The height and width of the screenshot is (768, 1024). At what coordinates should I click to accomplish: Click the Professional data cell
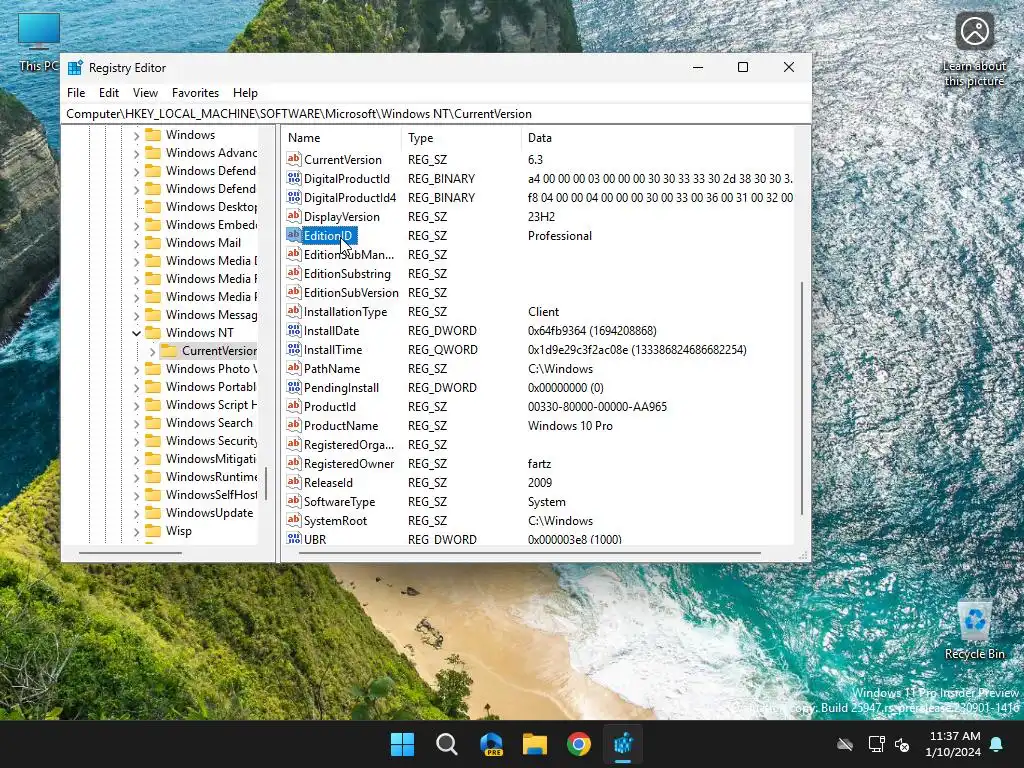pyautogui.click(x=560, y=236)
